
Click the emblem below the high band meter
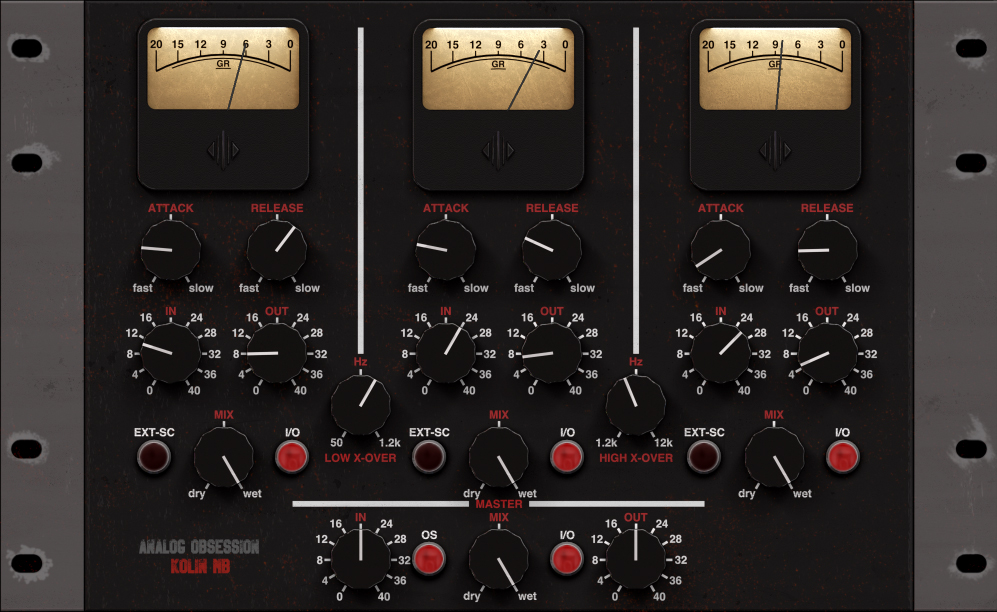[x=775, y=151]
